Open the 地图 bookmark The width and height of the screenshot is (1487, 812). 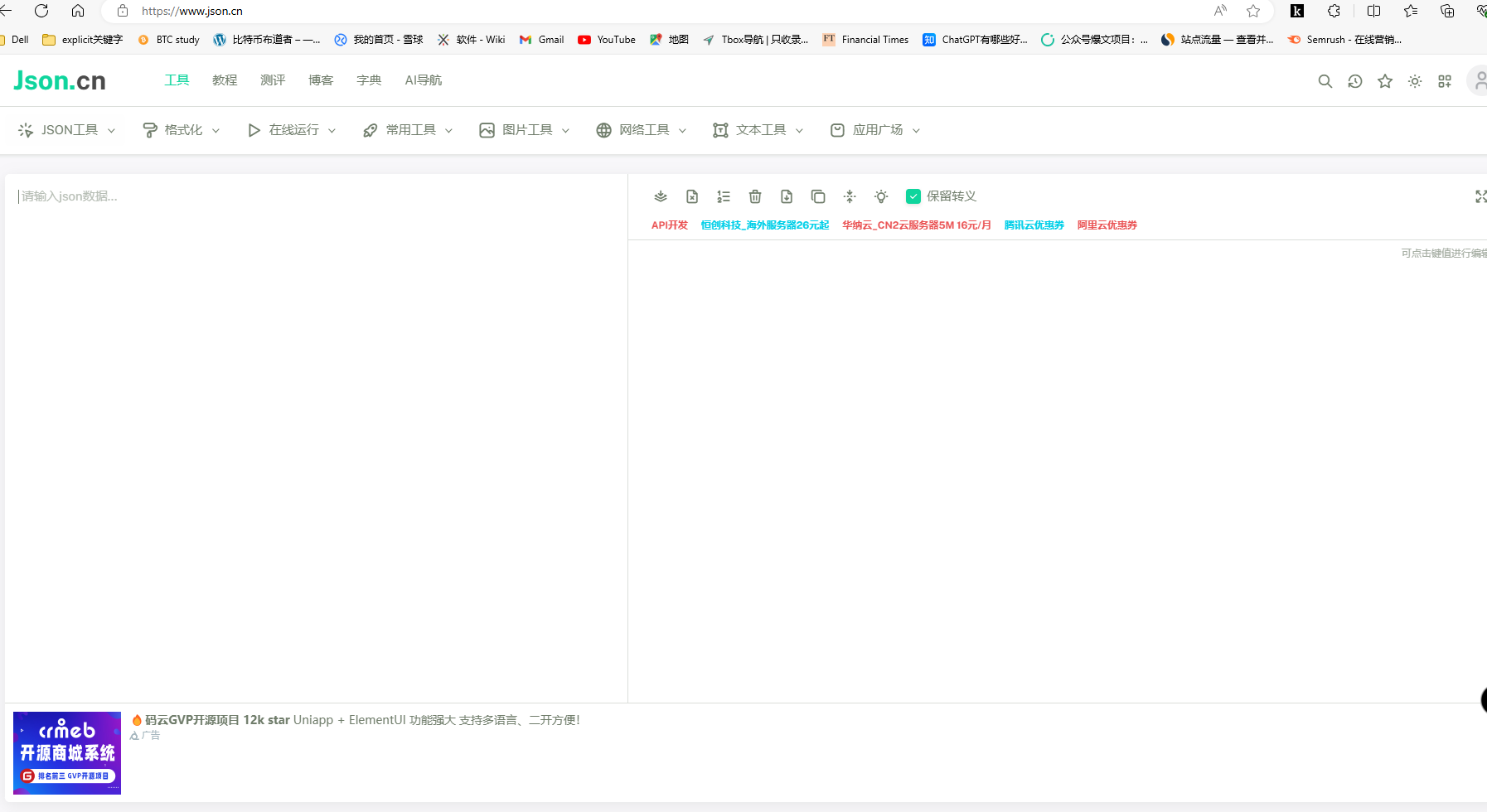[669, 40]
